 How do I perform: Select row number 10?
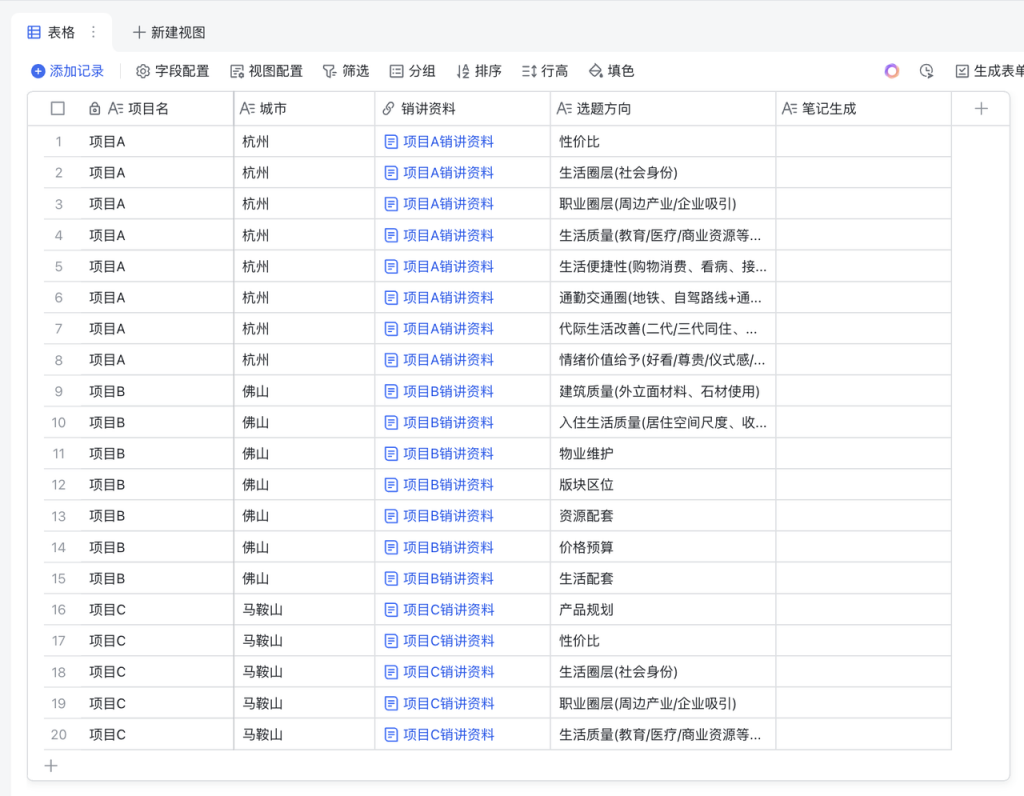click(x=59, y=422)
